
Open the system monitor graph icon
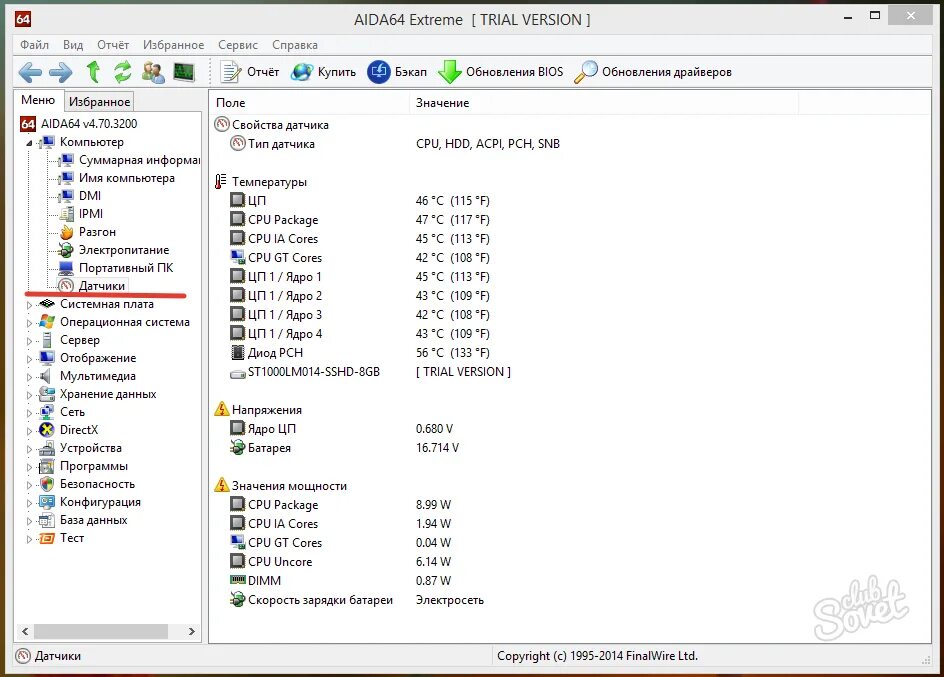click(184, 72)
